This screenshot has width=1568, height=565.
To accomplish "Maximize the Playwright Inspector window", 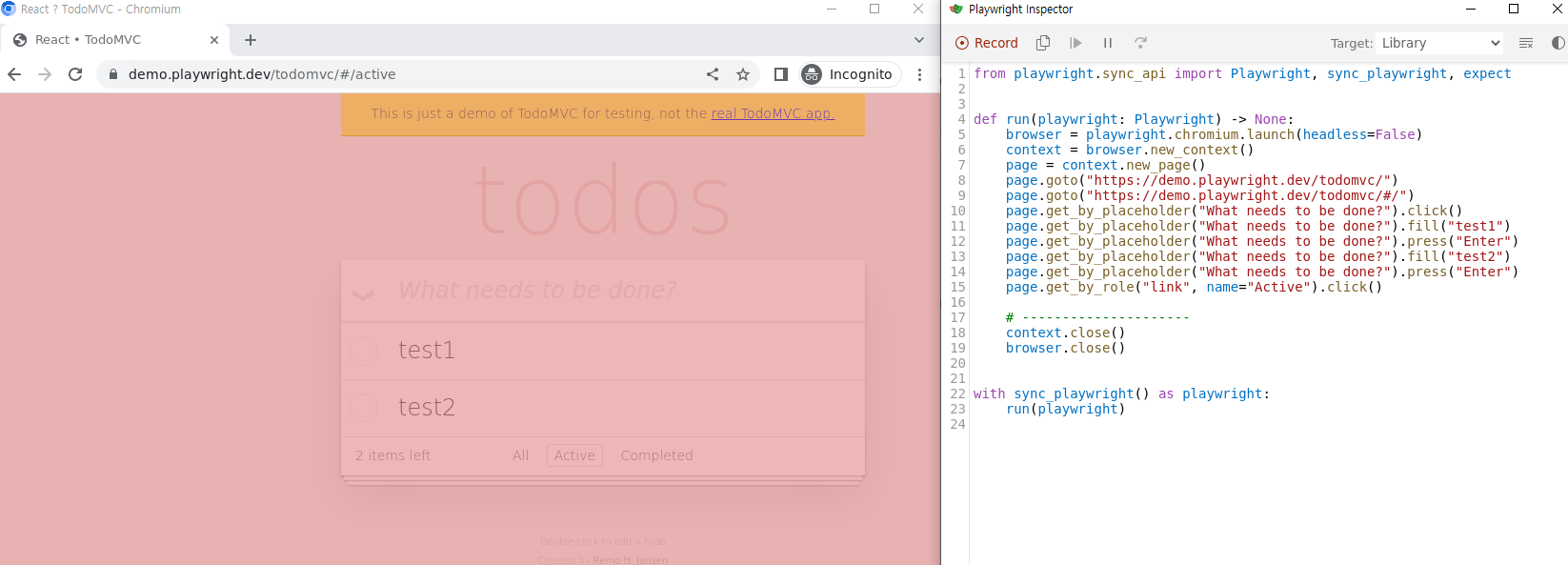I will click(x=1514, y=9).
